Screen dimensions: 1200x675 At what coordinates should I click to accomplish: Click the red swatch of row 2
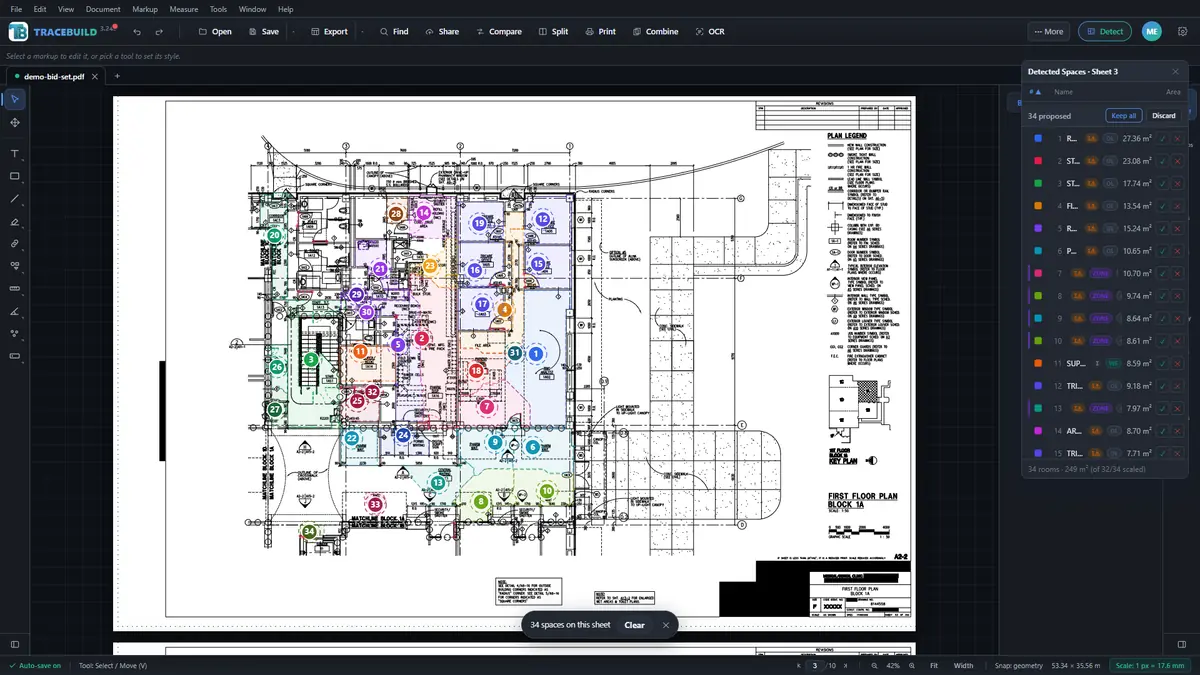click(x=1039, y=161)
